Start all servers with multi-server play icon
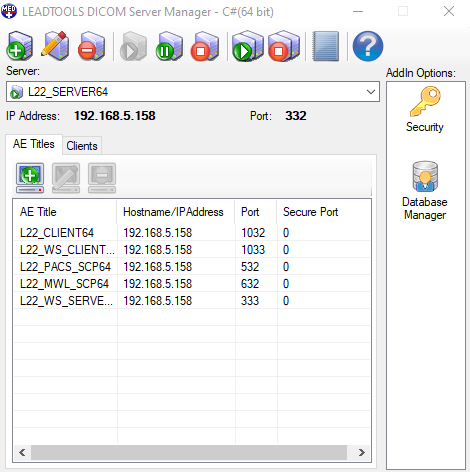This screenshot has height=472, width=470. click(248, 46)
